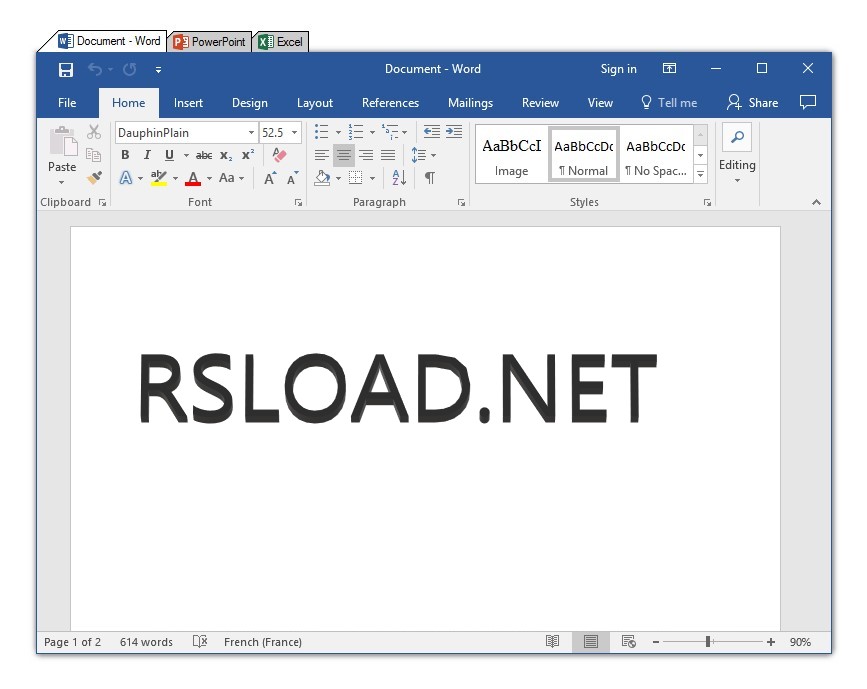Switch to the Insert tab

tap(188, 103)
